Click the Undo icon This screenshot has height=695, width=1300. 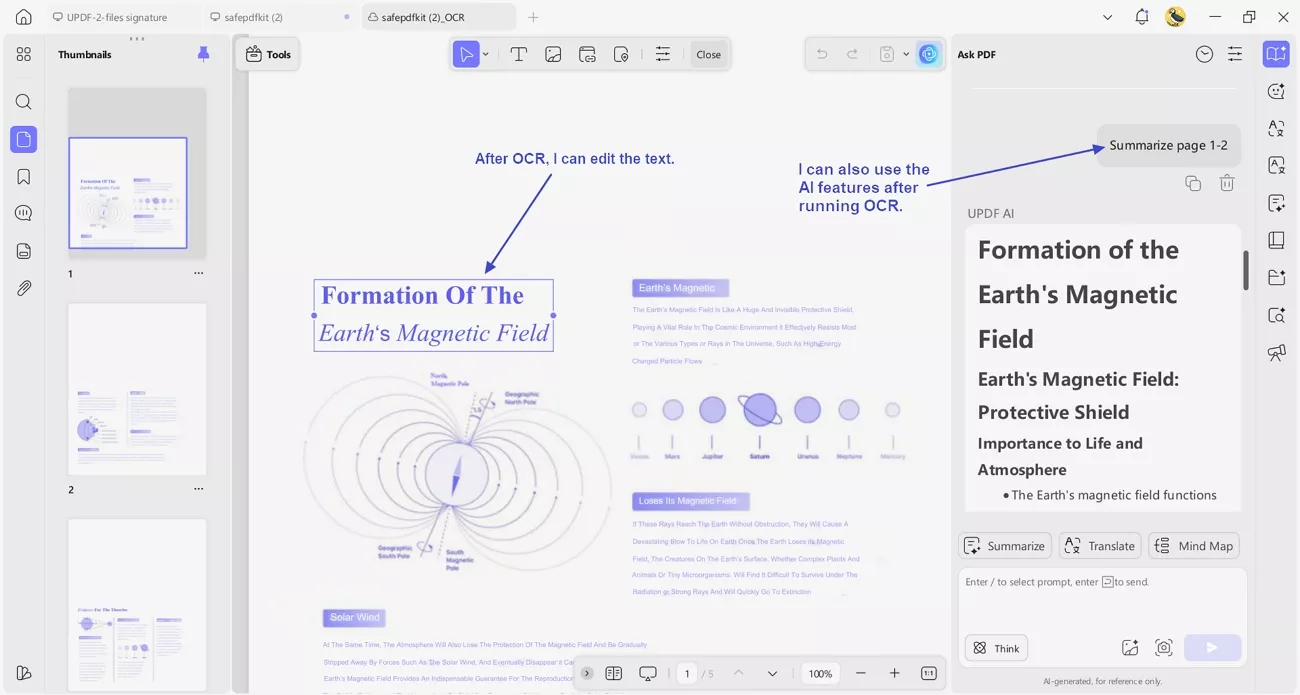click(x=821, y=54)
